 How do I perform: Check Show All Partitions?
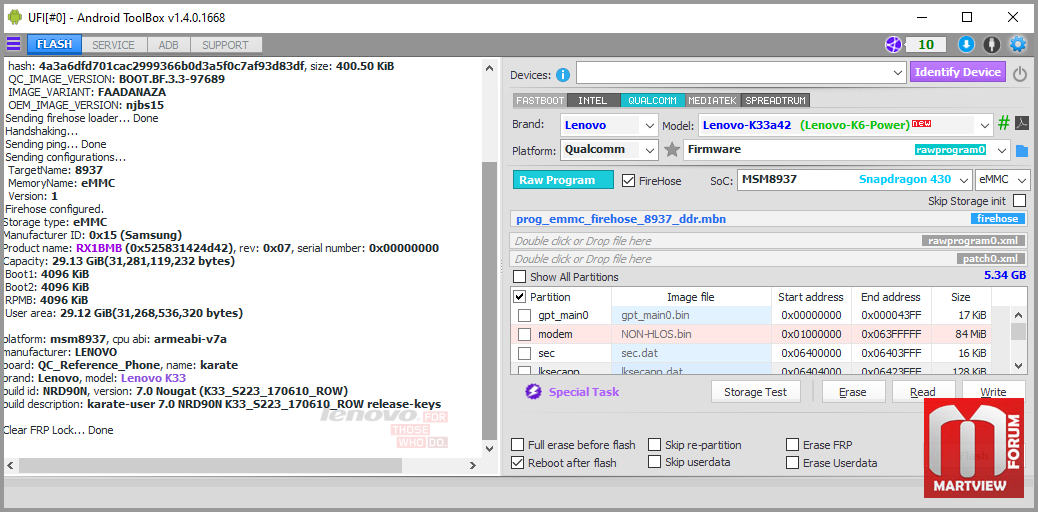coord(520,277)
